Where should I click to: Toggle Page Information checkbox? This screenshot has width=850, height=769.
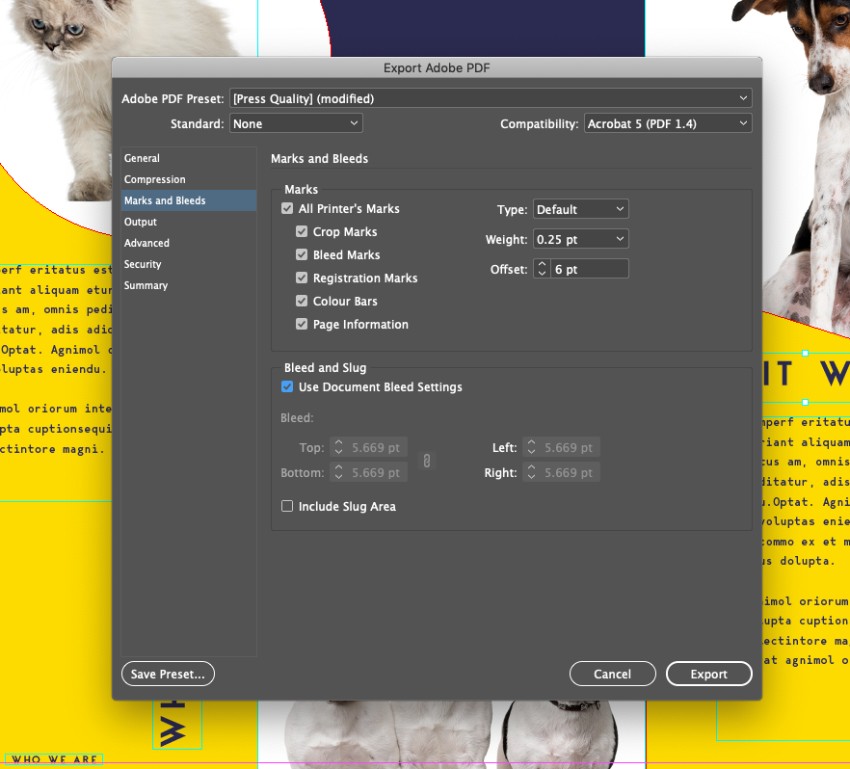301,324
